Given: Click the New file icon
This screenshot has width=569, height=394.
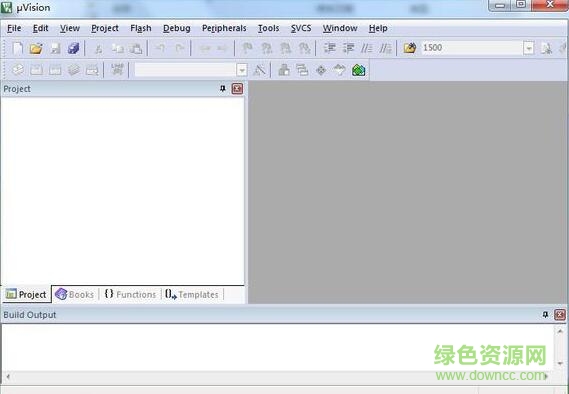Looking at the screenshot, I should 17,48.
